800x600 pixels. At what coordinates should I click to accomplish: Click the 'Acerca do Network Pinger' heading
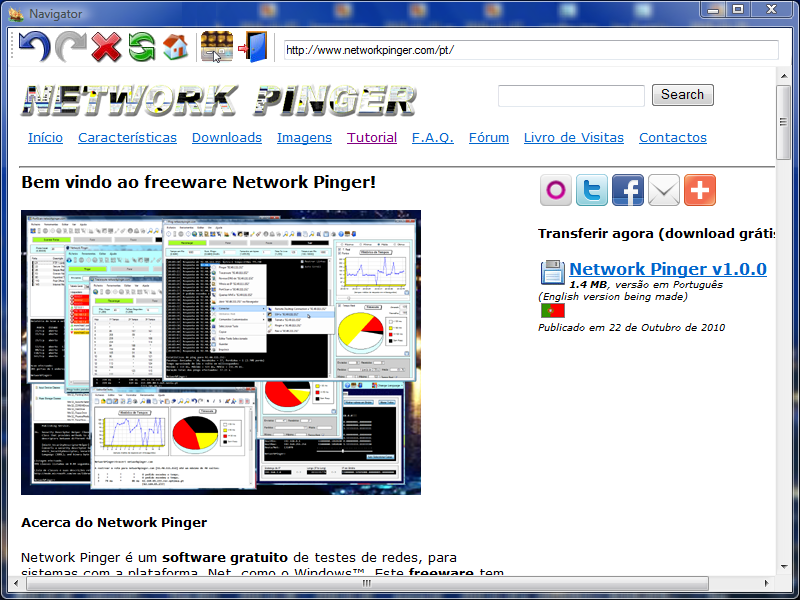click(114, 522)
